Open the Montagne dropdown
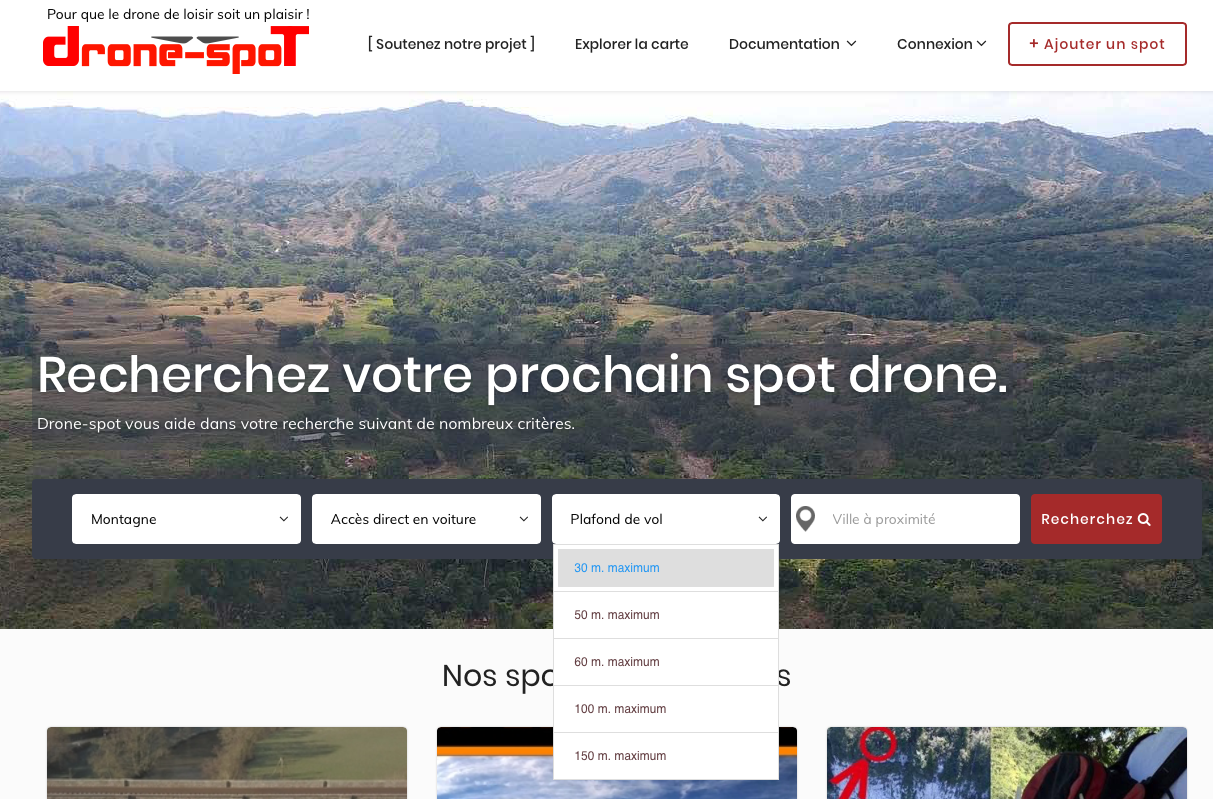The width and height of the screenshot is (1213, 799). coord(186,519)
